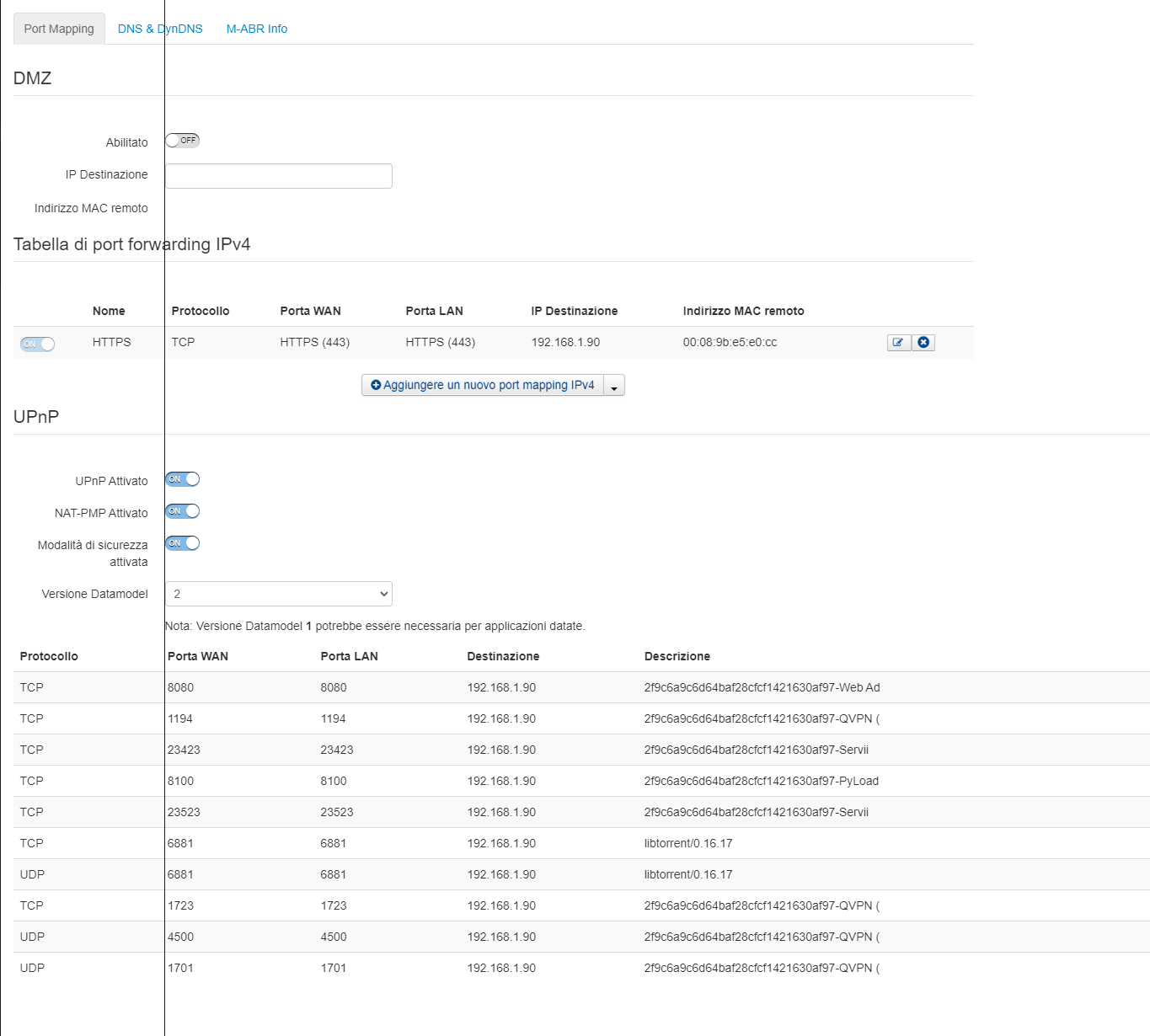Click Aggiungere un nuovo port mapping IPv4
Image resolution: width=1150 pixels, height=1036 pixels.
[x=483, y=385]
